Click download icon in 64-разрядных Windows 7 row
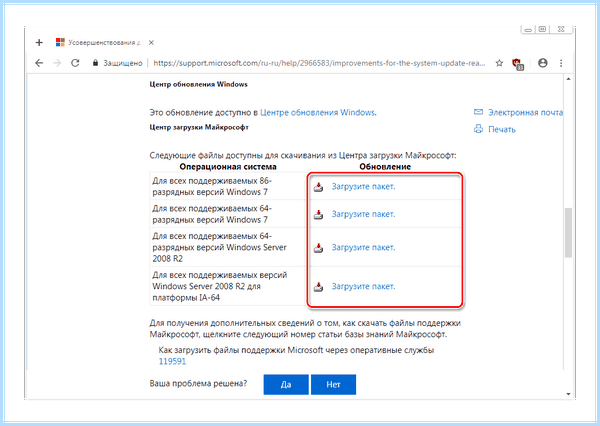This screenshot has width=600, height=426. [318, 215]
